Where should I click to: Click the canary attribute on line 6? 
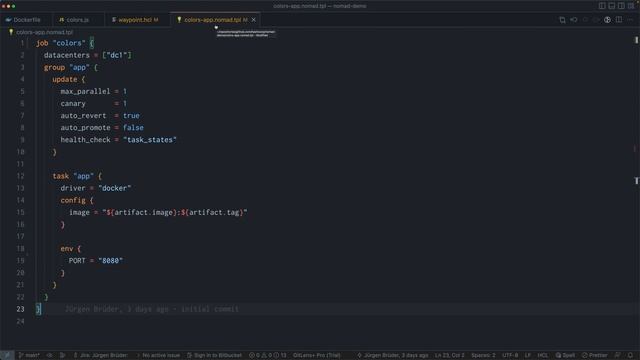click(73, 104)
